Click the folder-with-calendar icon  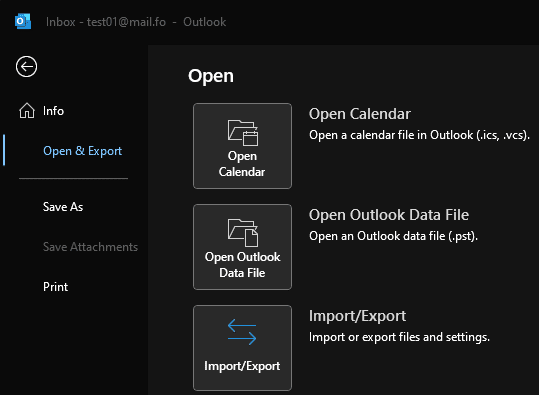point(243,132)
